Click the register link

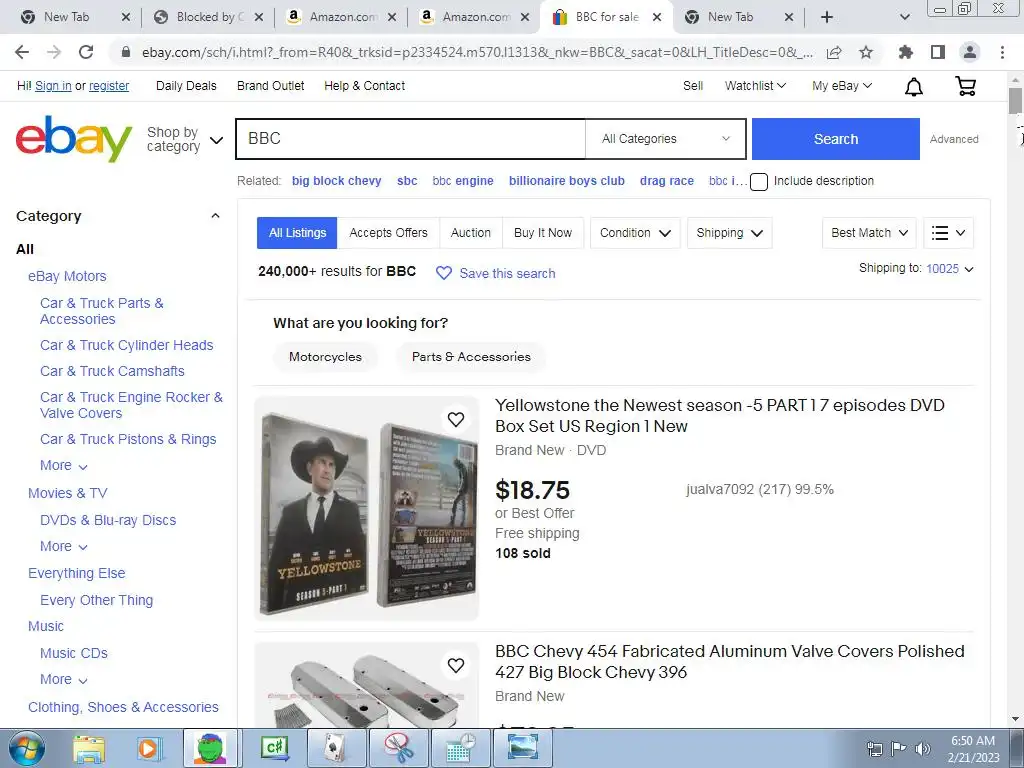(109, 86)
